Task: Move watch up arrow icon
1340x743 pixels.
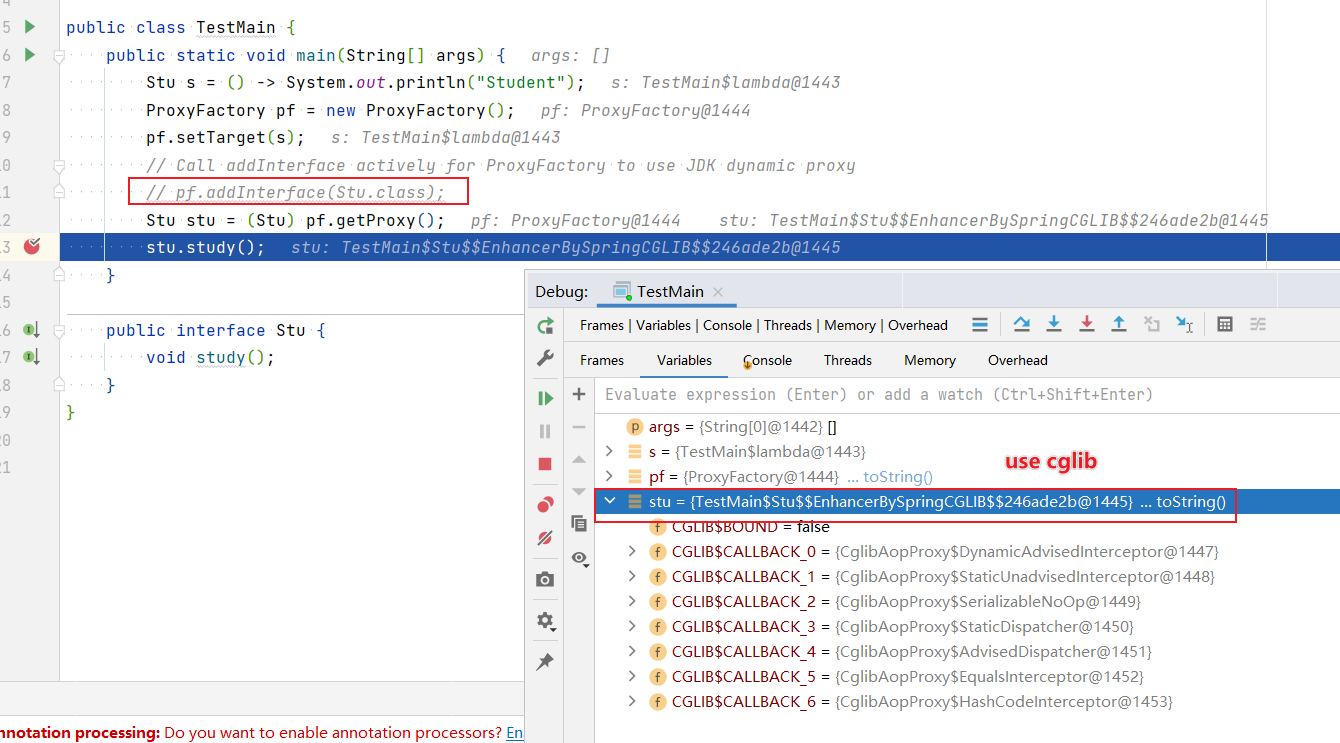Action: [x=578, y=459]
